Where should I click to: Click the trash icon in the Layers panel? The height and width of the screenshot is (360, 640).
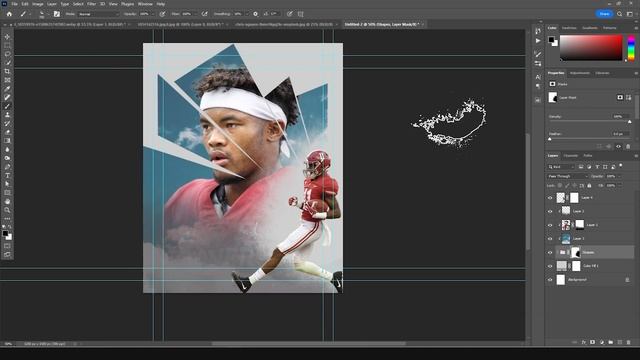[x=629, y=342]
